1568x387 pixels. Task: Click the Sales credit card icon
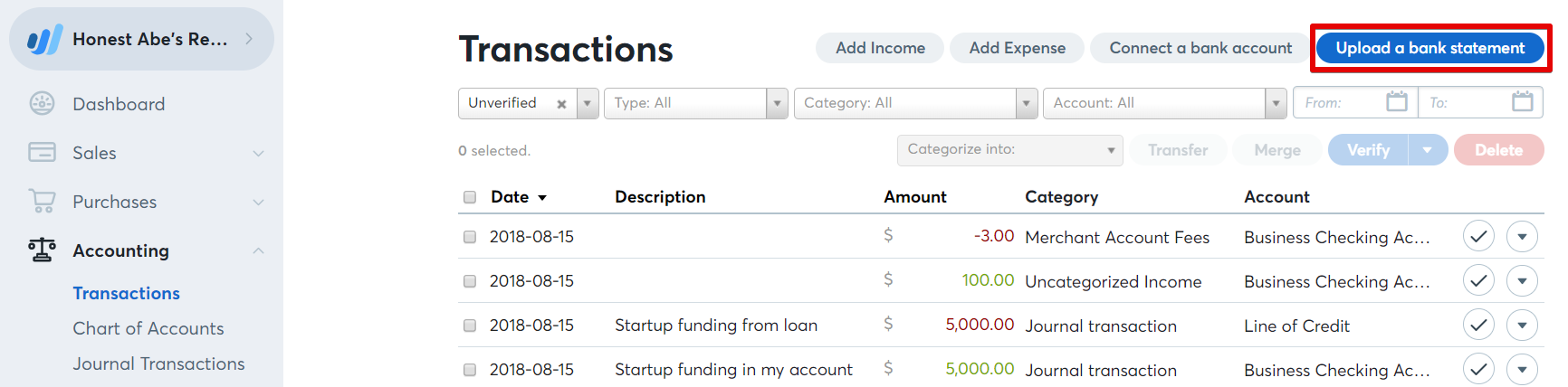[x=43, y=153]
